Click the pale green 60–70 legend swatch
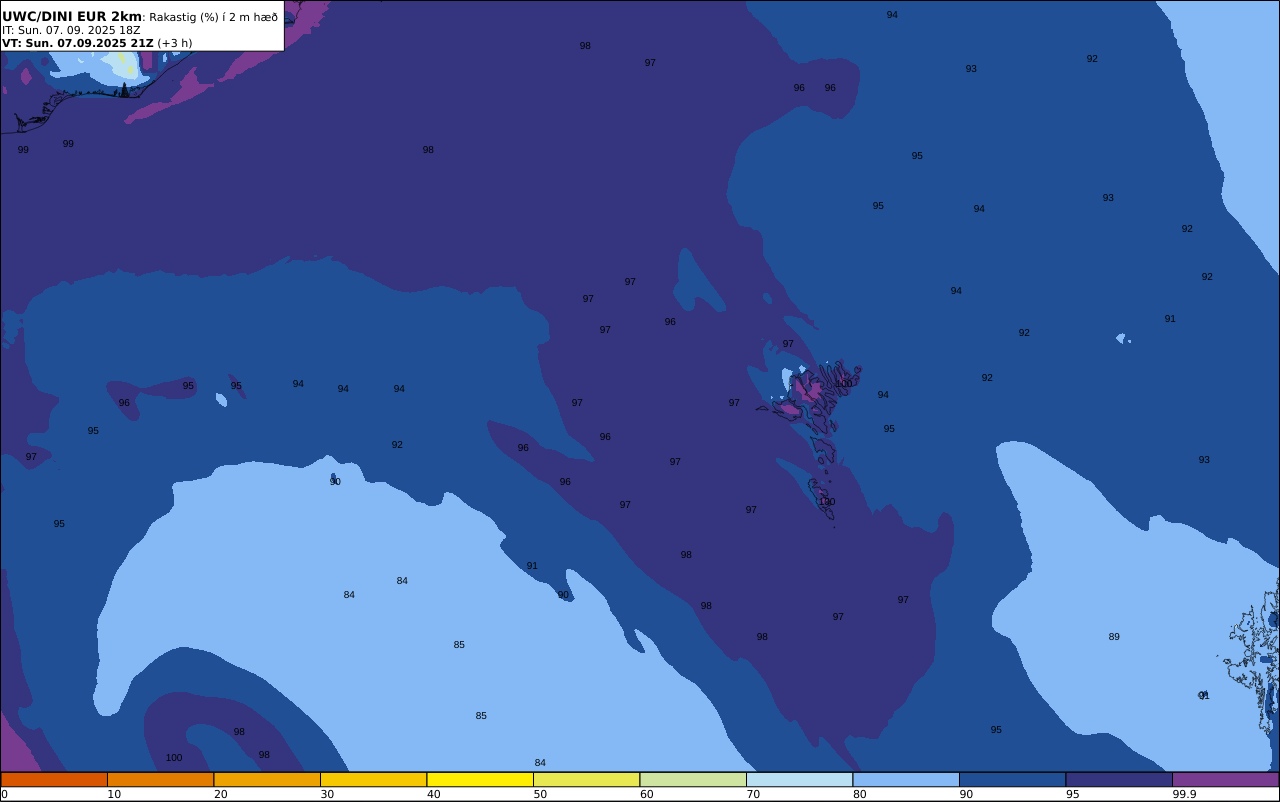Screen dimensions: 1280x802 pyautogui.click(x=693, y=779)
